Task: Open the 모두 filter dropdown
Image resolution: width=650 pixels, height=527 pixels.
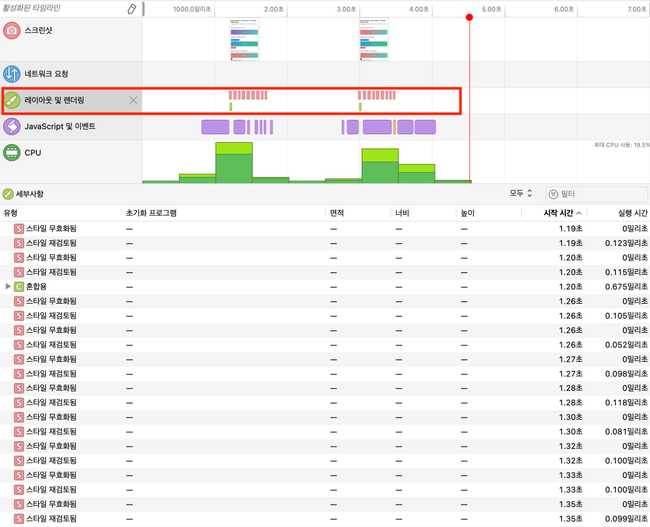Action: [521, 193]
